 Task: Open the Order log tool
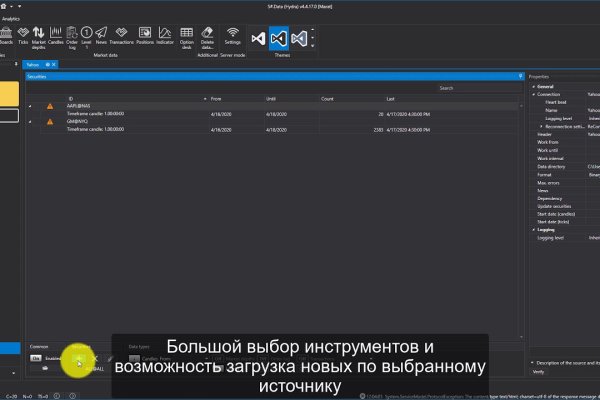click(x=72, y=38)
